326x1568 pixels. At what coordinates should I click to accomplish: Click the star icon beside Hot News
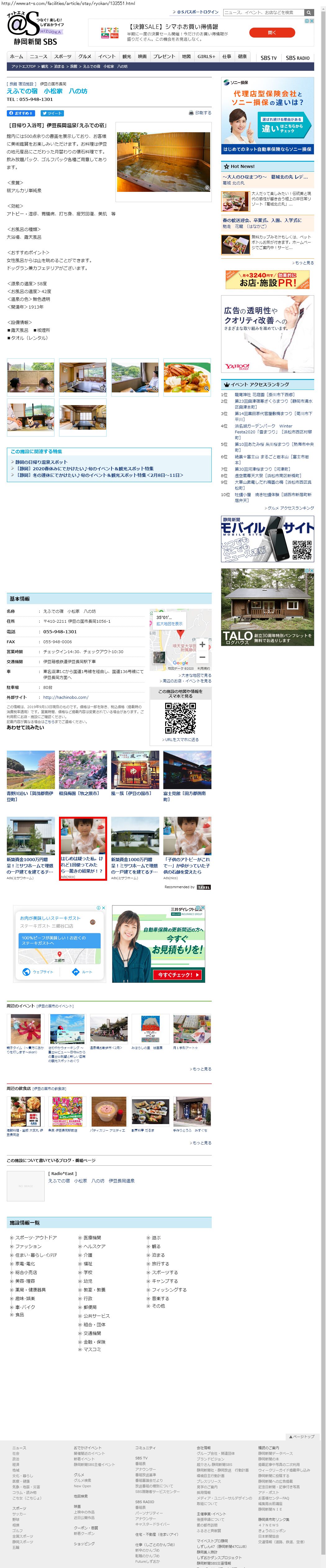[226, 166]
